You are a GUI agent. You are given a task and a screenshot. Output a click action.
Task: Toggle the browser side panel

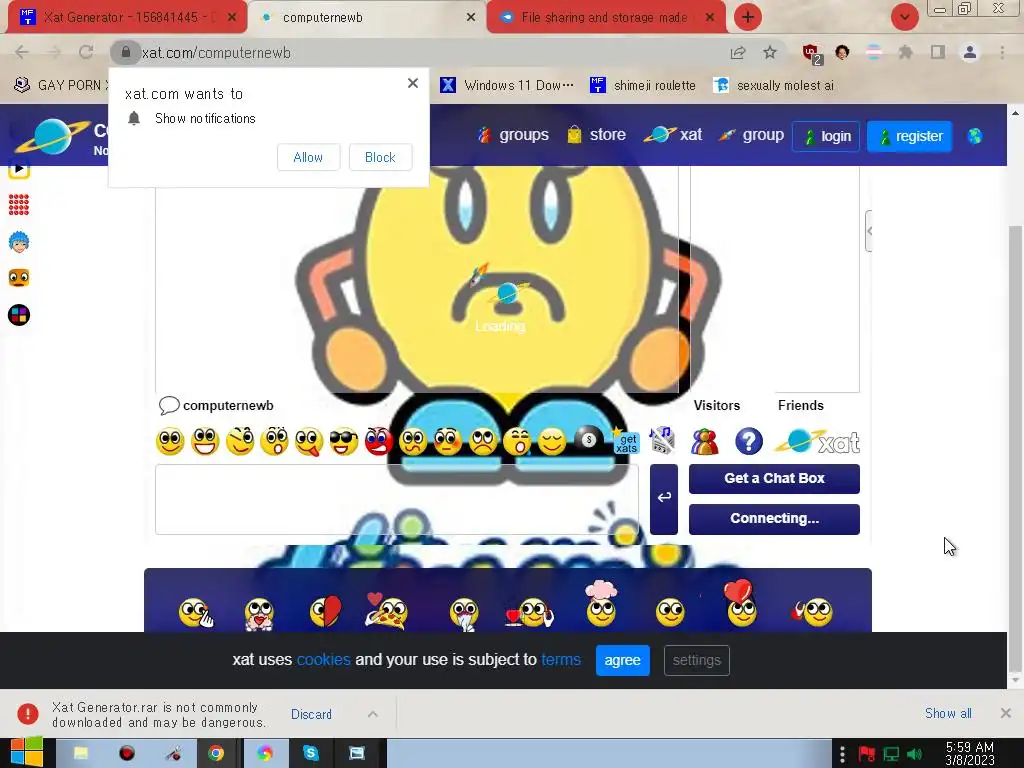coord(938,52)
